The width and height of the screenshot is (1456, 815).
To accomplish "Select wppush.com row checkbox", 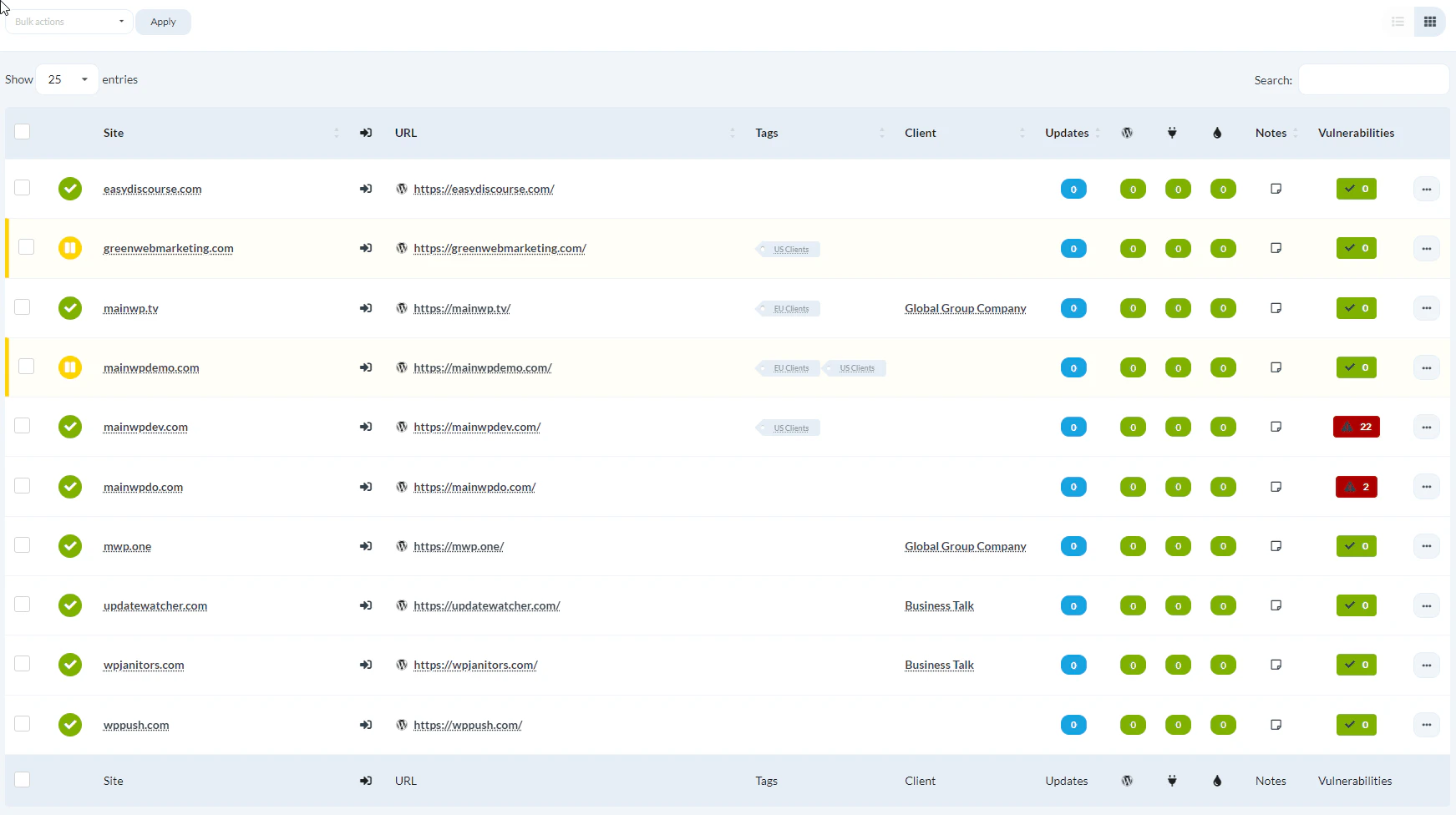I will [23, 724].
